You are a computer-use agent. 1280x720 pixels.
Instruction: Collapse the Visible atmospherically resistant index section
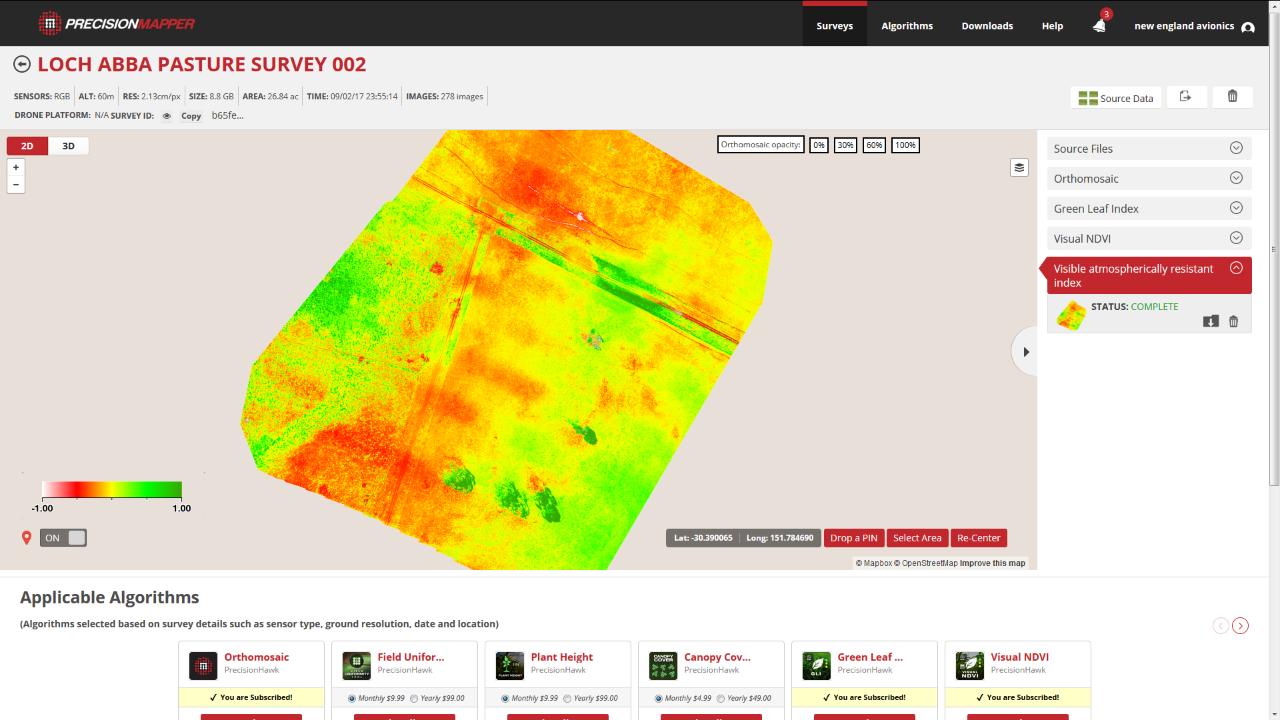[x=1237, y=268]
